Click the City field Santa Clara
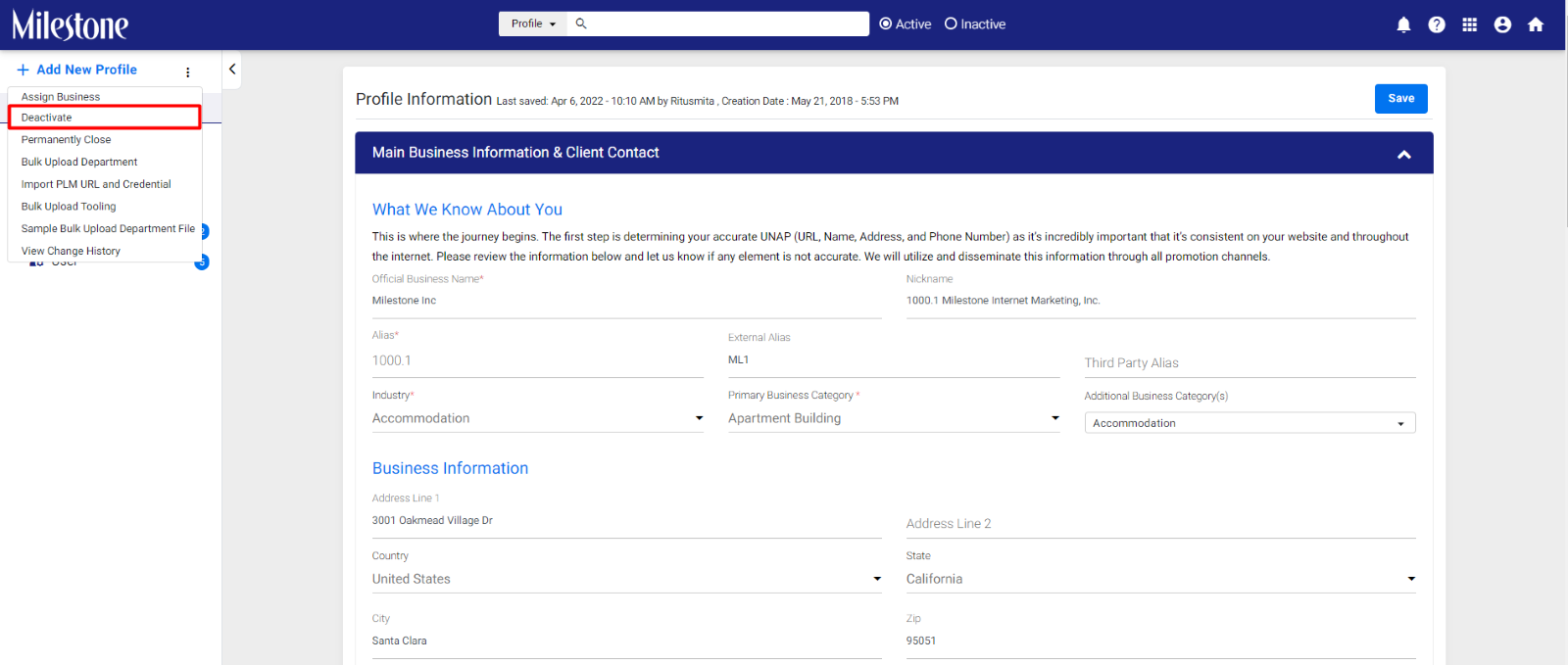The image size is (1568, 665). [x=627, y=641]
